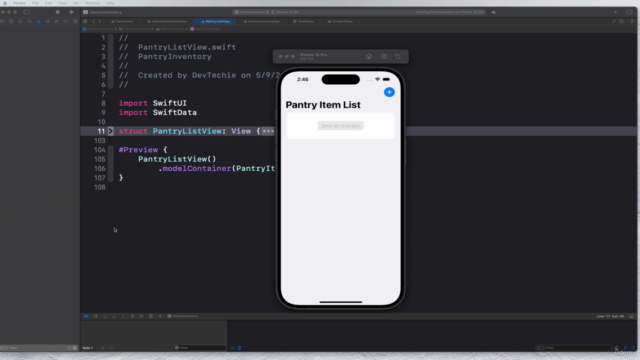Select the PantryListView tab

tap(216, 21)
